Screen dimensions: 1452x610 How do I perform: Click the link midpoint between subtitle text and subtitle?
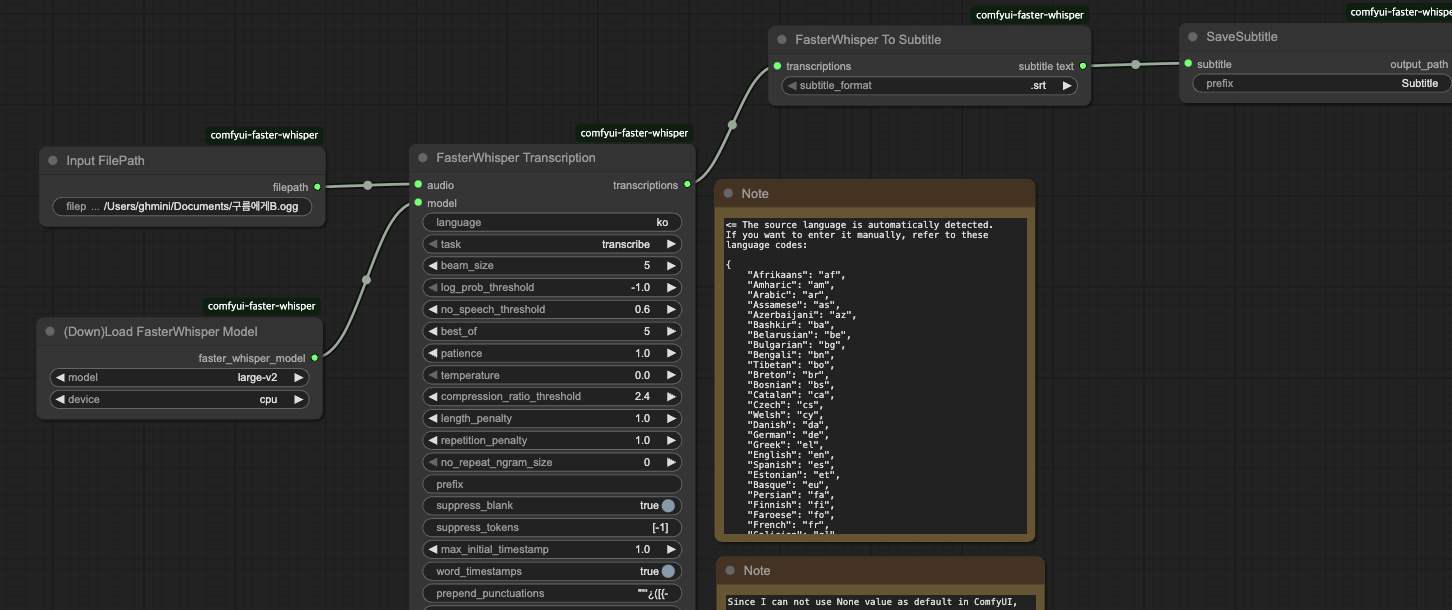click(1135, 65)
